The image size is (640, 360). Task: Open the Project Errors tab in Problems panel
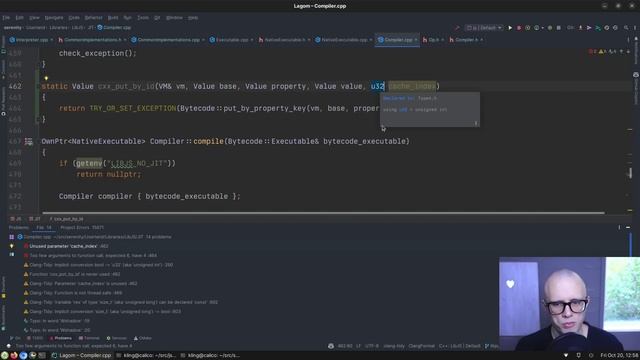[x=82, y=227]
